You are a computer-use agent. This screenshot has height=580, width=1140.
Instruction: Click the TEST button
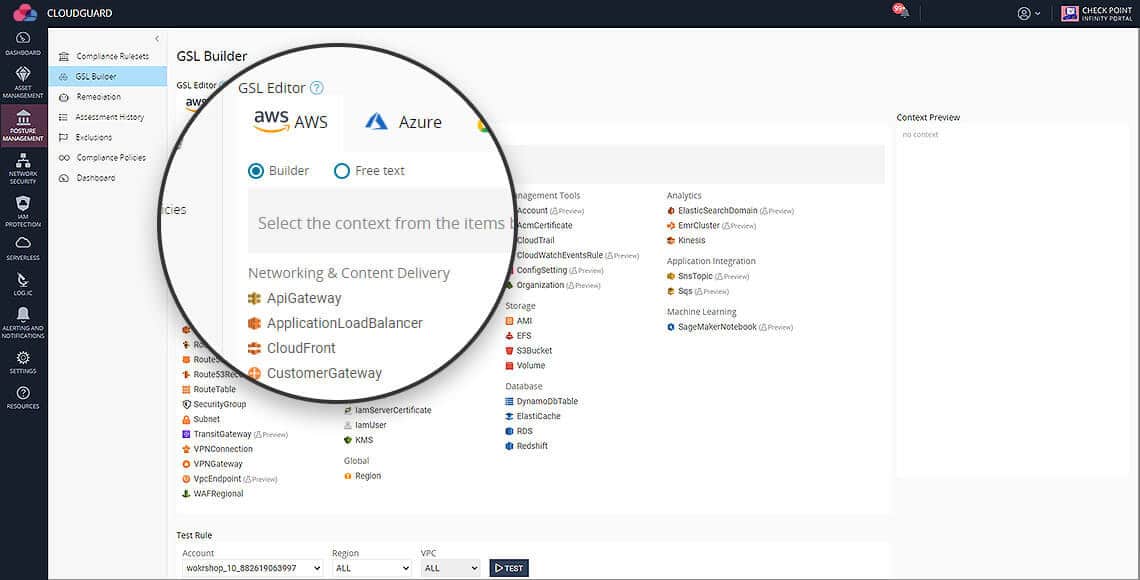[x=509, y=568]
